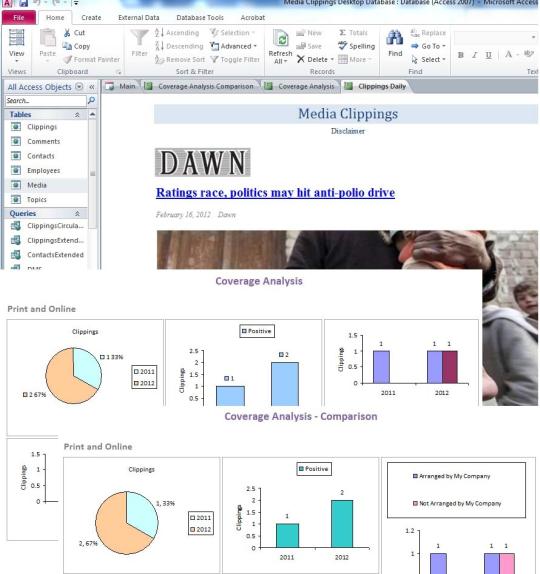Click the Save icon in quick access toolbar
The width and height of the screenshot is (540, 574).
point(23,4)
